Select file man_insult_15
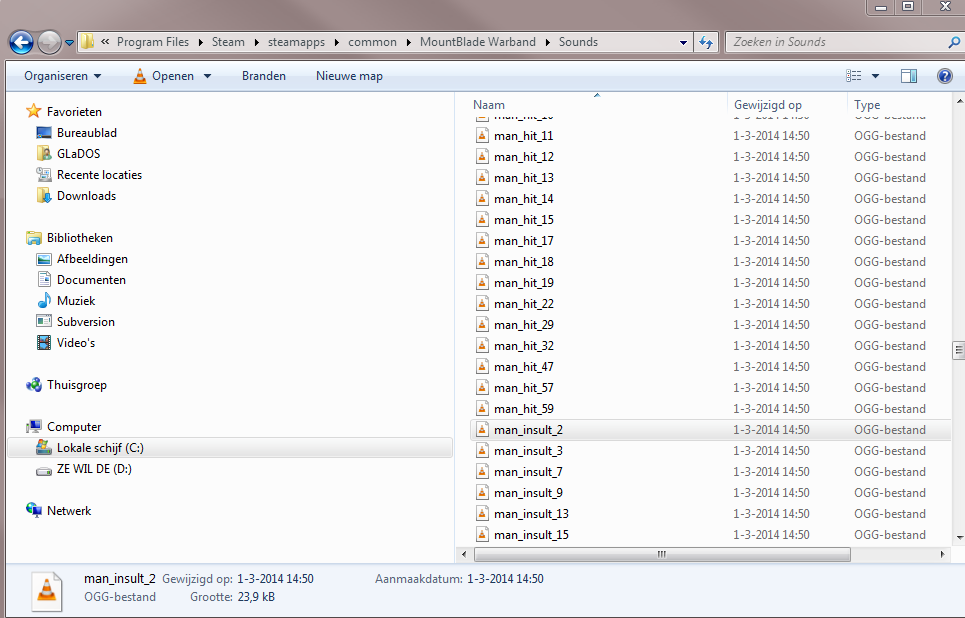Image resolution: width=965 pixels, height=618 pixels. tap(531, 534)
